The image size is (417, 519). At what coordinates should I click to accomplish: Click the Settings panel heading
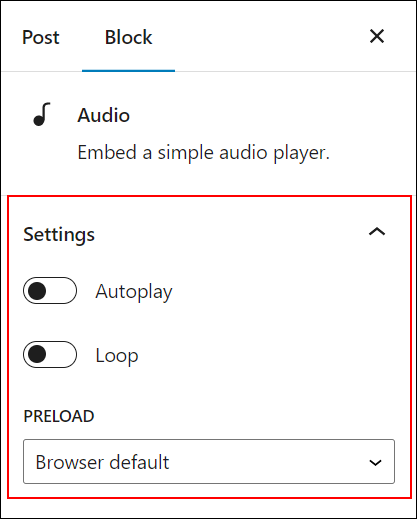(x=59, y=235)
